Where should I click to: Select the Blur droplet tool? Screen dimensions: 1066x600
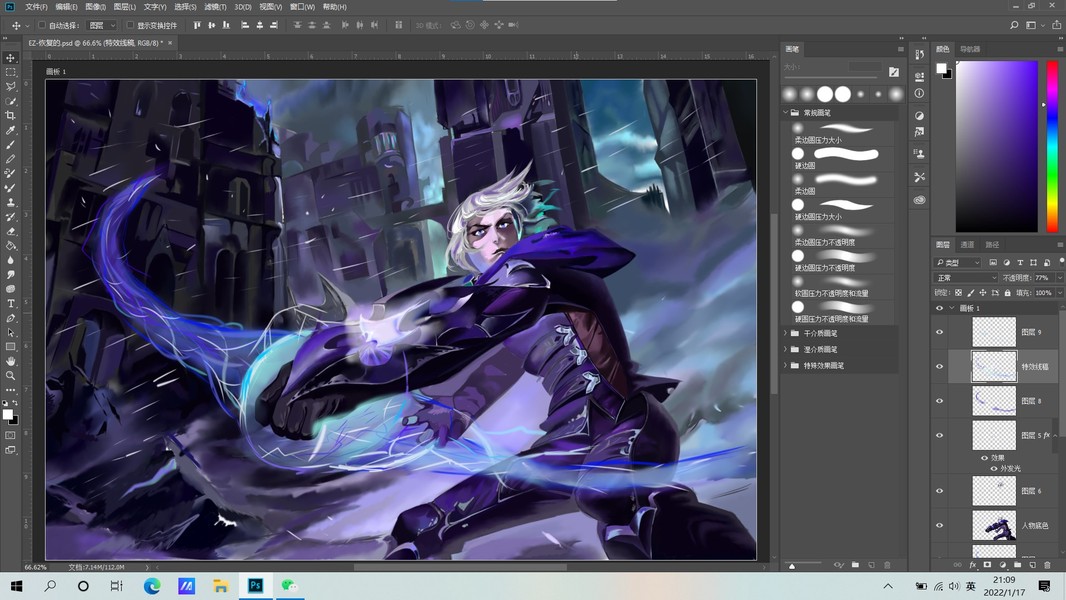(x=10, y=260)
